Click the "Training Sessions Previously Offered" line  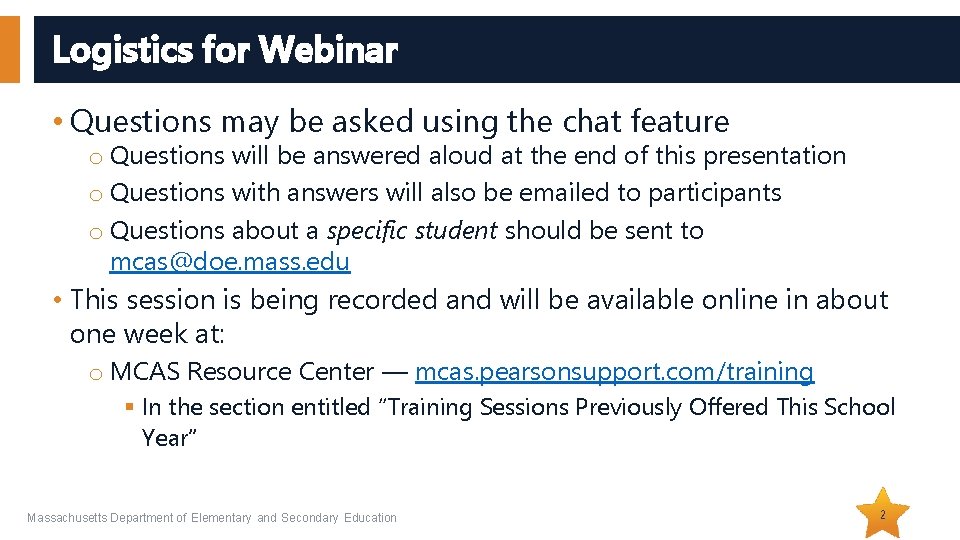518,408
